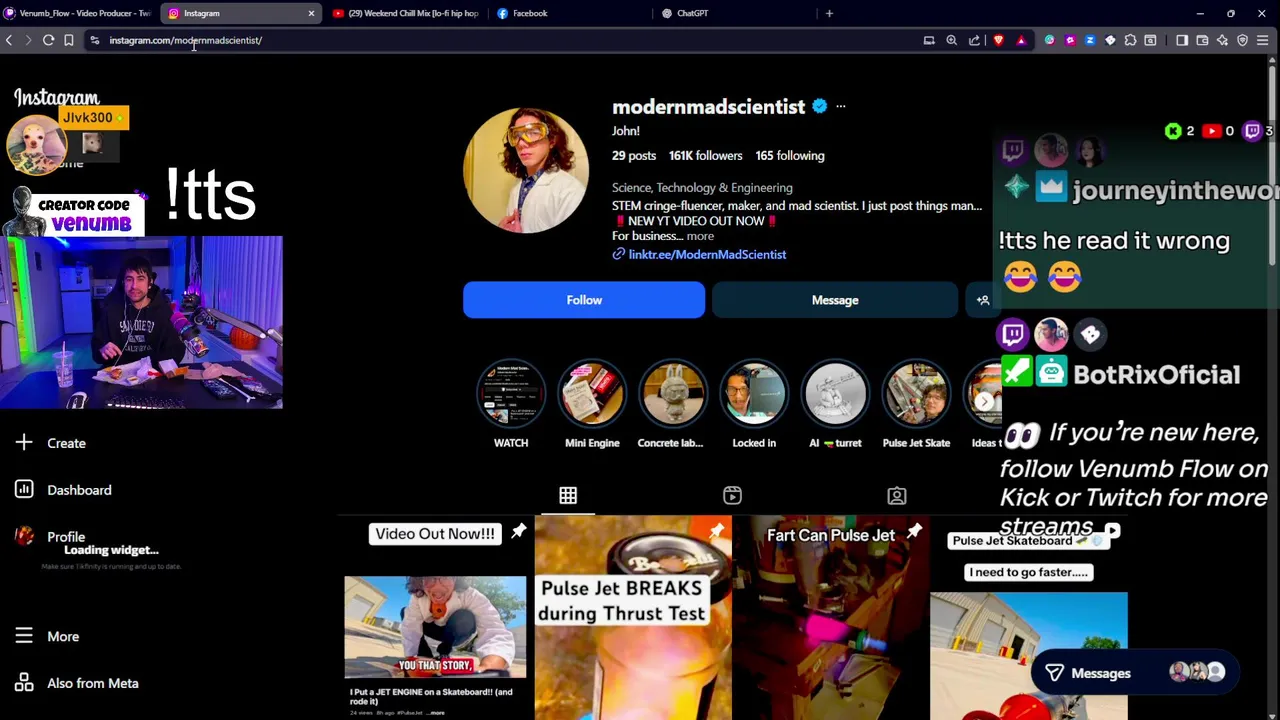Open the Pulse Jet Skateboard post
Viewport: 1280px width, 720px height.
click(1029, 617)
